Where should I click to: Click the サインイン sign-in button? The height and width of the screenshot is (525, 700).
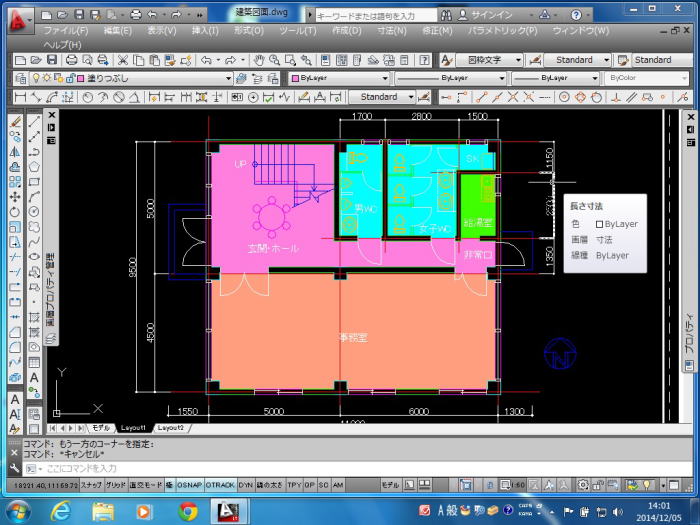485,15
